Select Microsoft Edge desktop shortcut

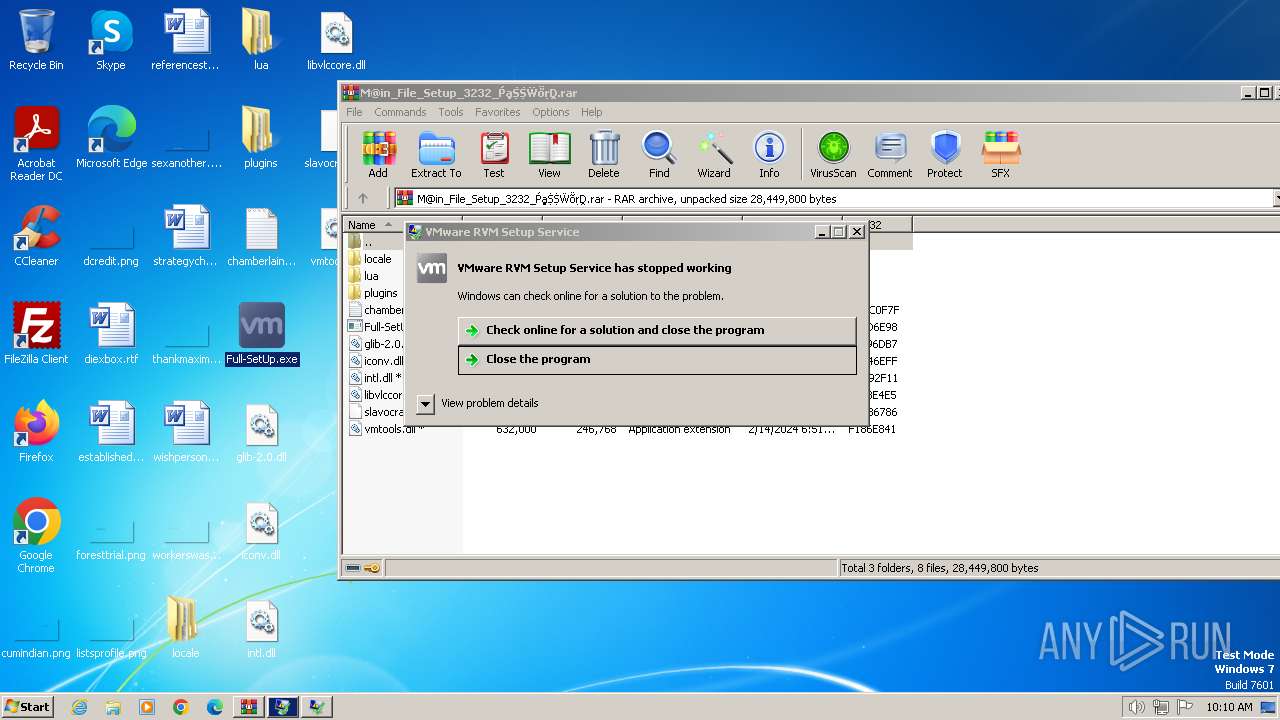(x=111, y=138)
